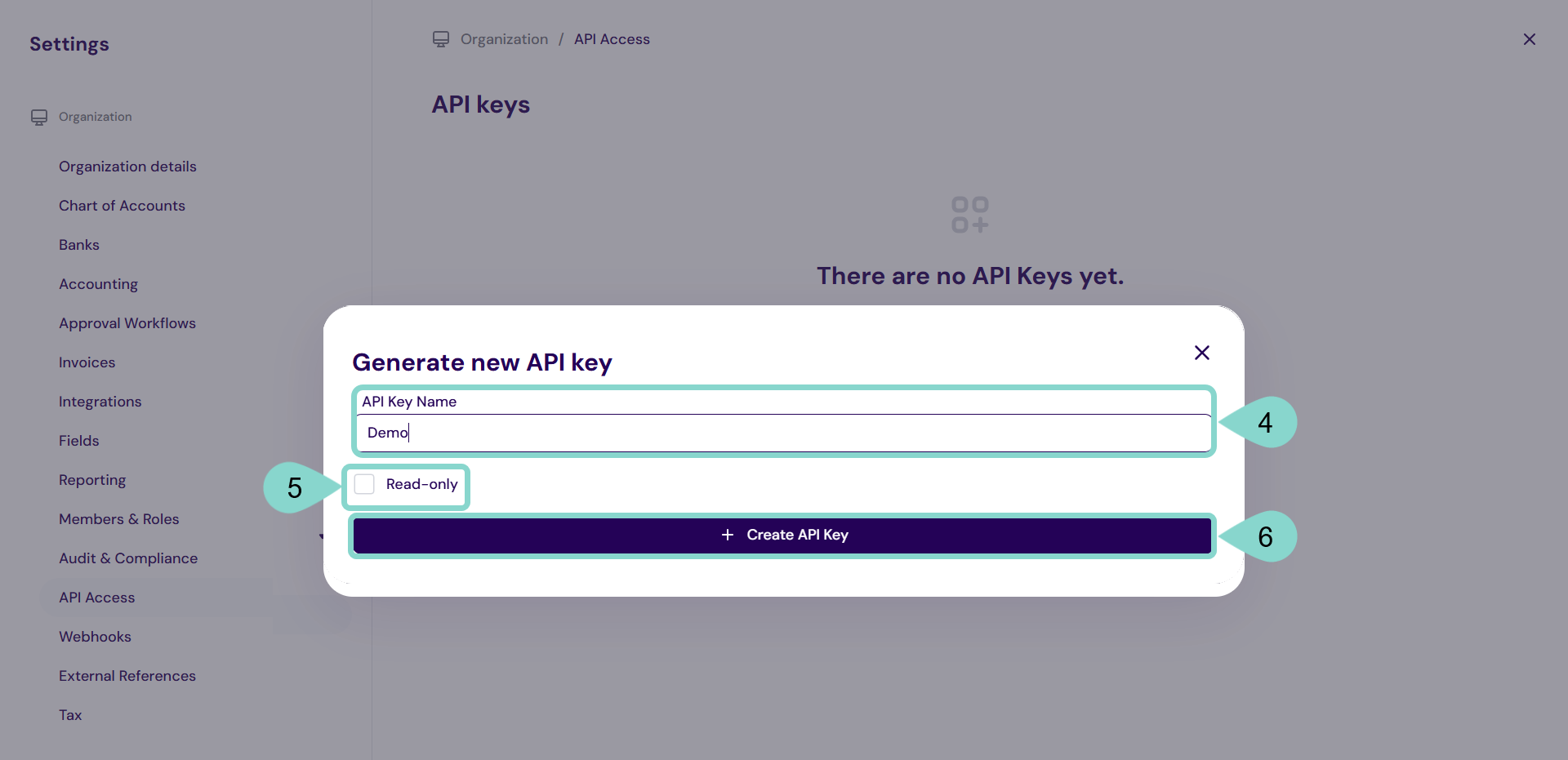1568x760 pixels.
Task: Click the Organization breadcrumb link
Action: [504, 39]
